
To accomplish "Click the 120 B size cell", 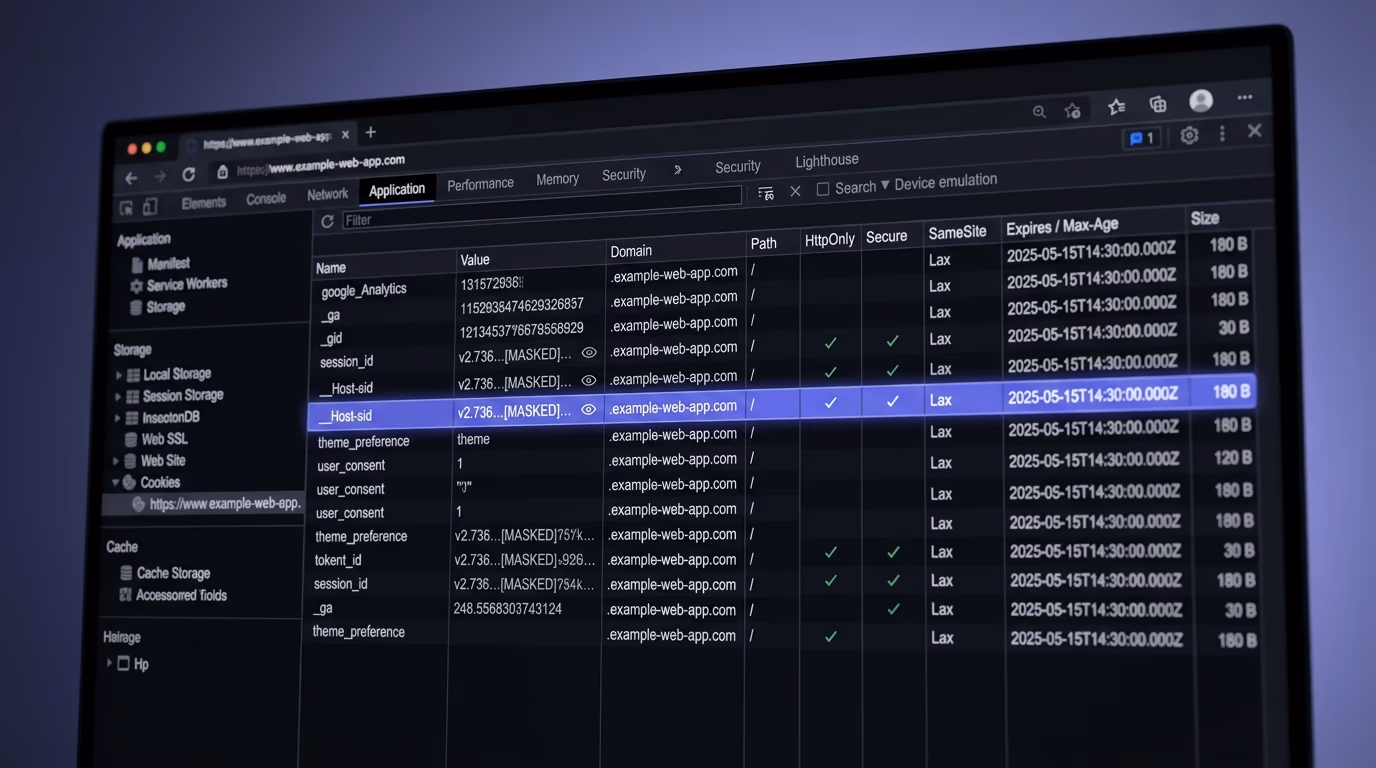I will (x=1233, y=458).
